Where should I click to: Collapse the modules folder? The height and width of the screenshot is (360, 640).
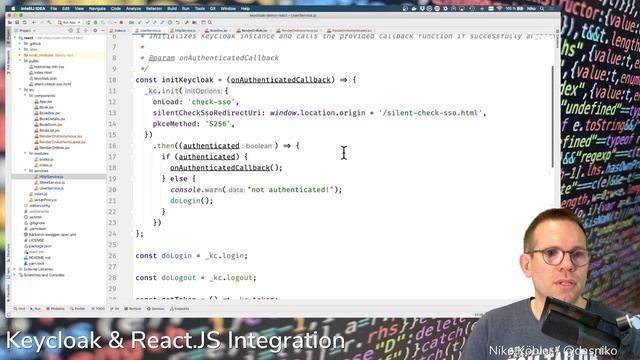[x=25, y=153]
